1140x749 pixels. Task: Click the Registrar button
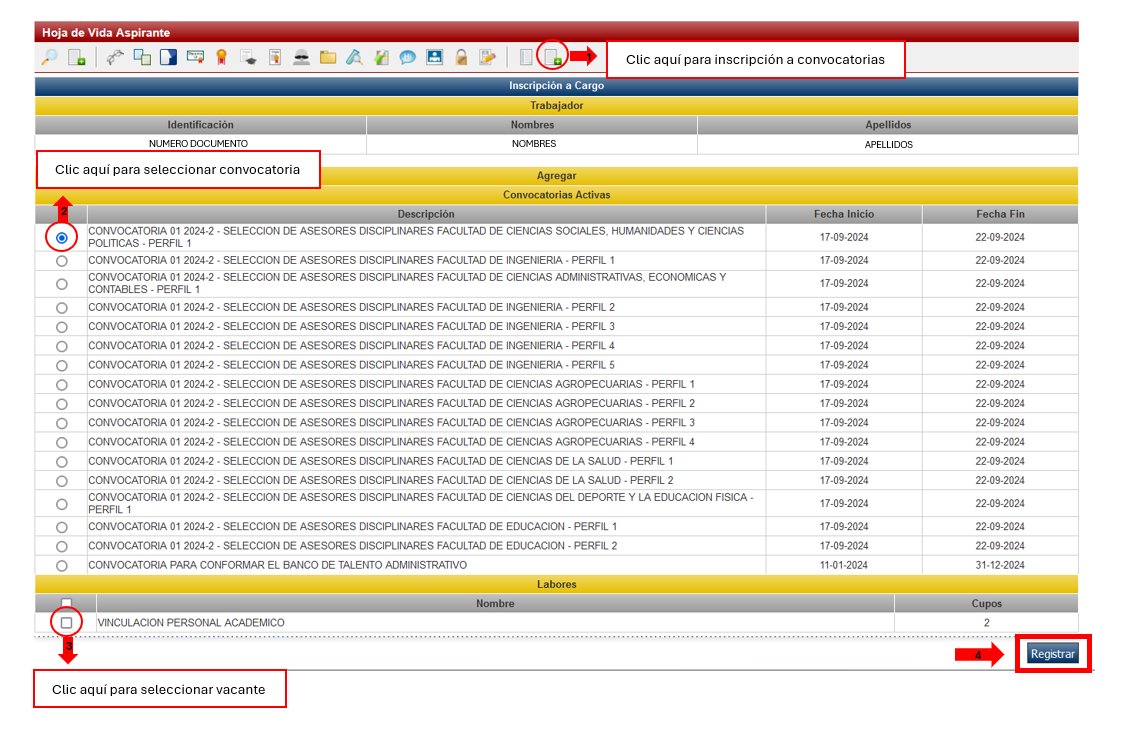[x=1052, y=654]
